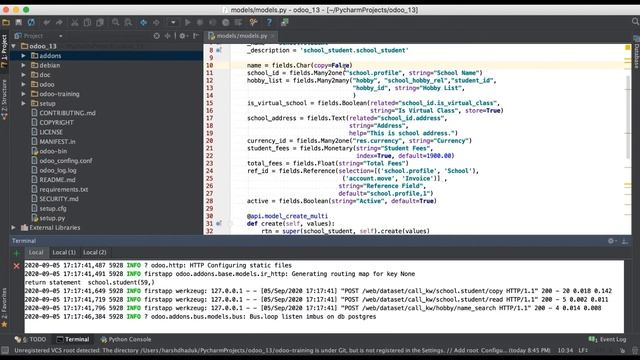Click the Forward navigation arrow
This screenshot has width=640, height=360.
tap(156, 22)
